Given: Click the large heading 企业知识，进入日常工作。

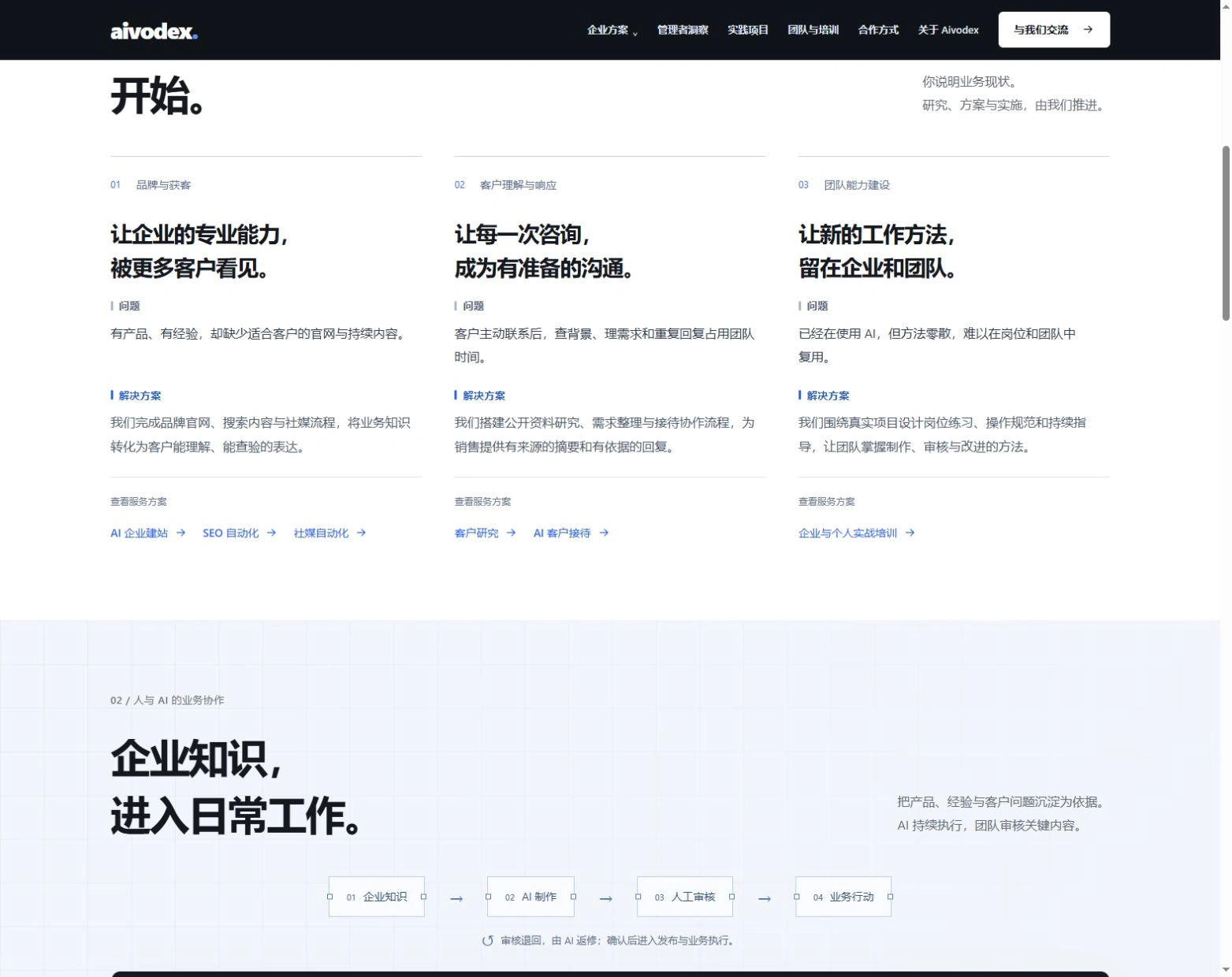Looking at the screenshot, I should [x=236, y=787].
